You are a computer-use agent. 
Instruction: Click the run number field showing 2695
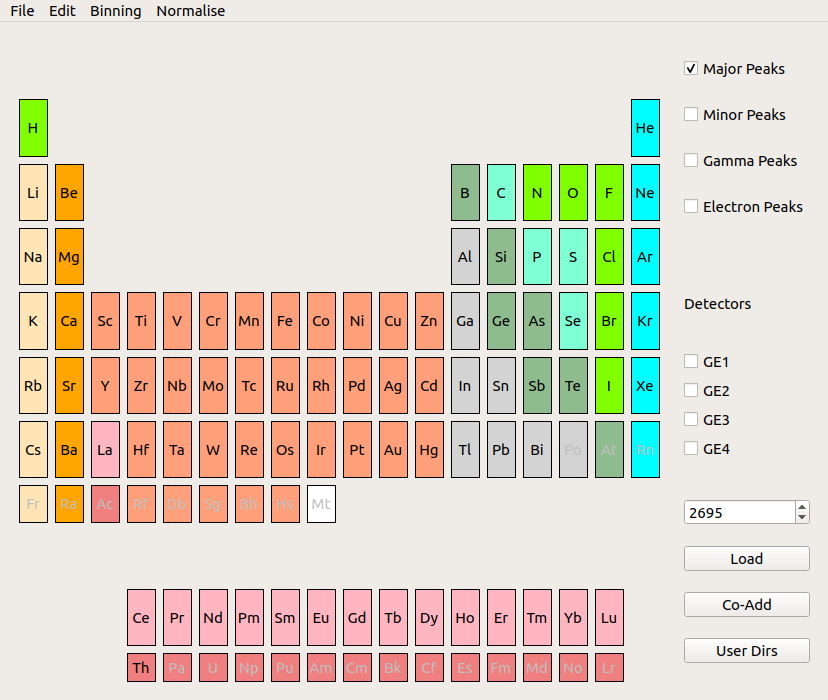pyautogui.click(x=738, y=512)
